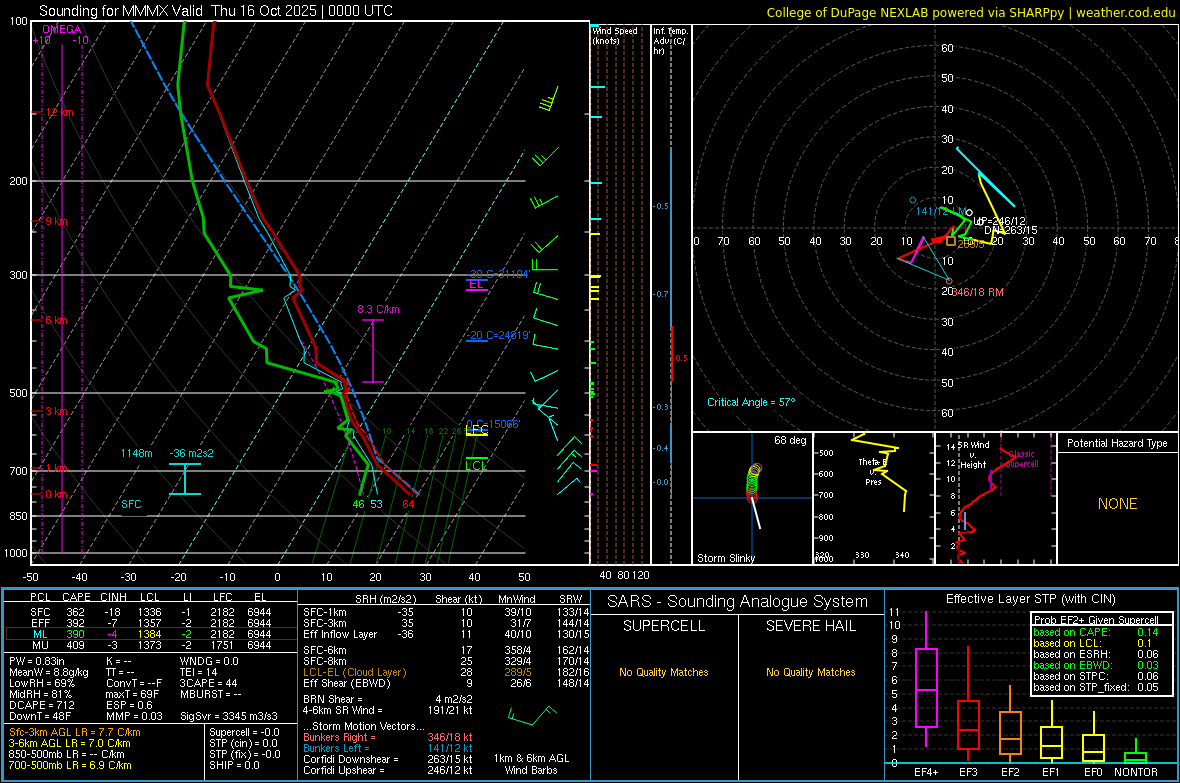Select the SFC parcel row
This screenshot has width=1180, height=783.
pyautogui.click(x=150, y=610)
